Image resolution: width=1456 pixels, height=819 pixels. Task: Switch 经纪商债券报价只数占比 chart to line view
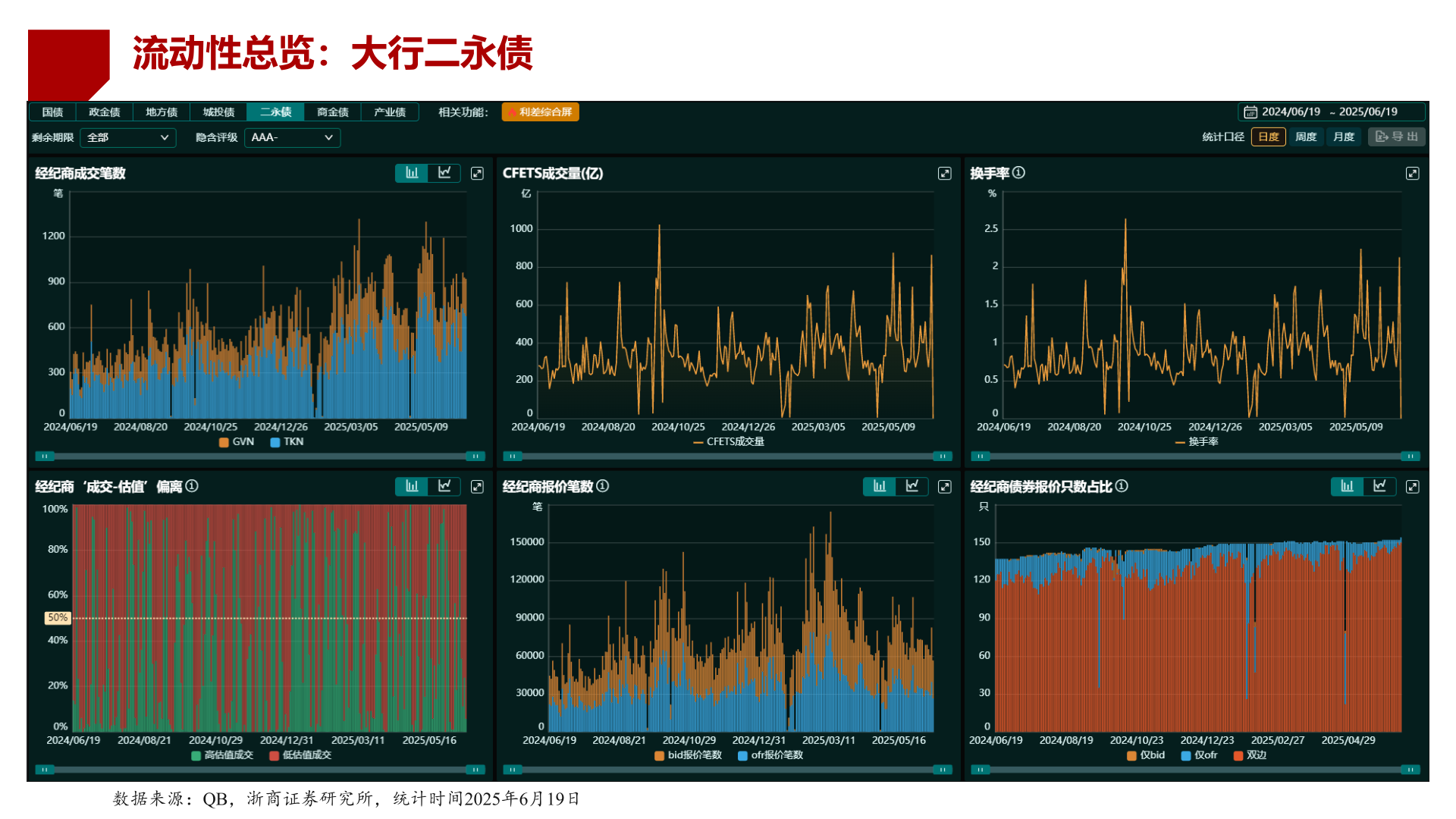coord(1379,486)
